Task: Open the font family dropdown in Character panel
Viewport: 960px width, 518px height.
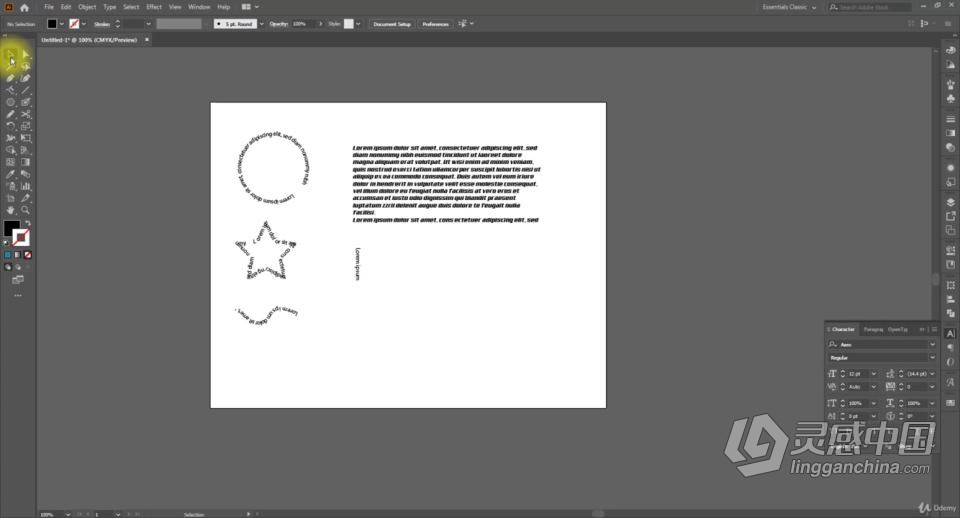Action: [932, 345]
